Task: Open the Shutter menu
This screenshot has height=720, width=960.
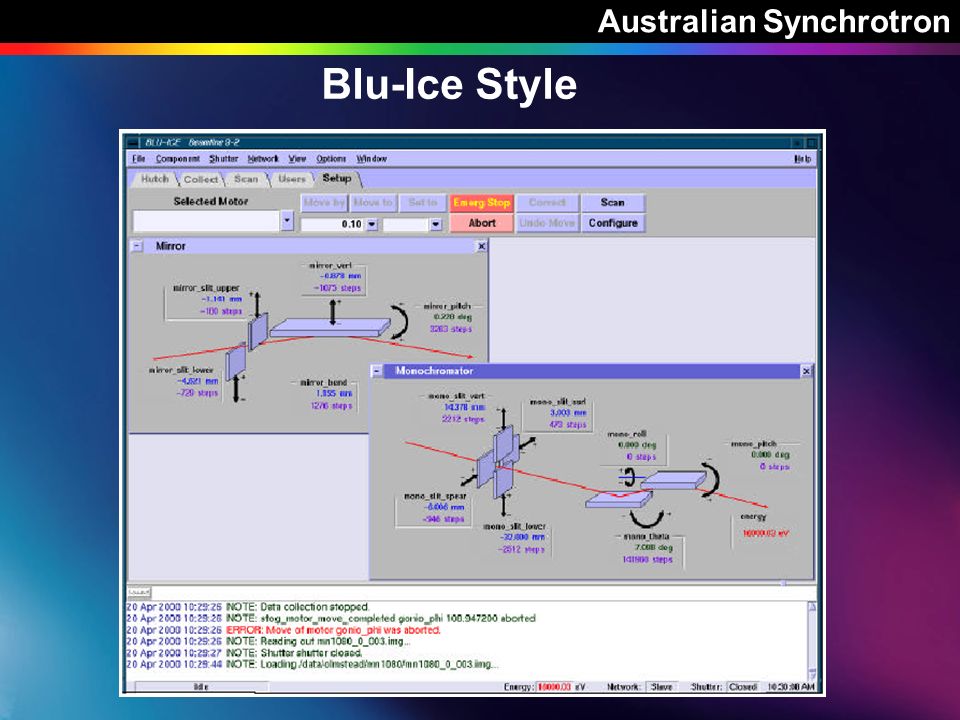Action: point(223,159)
